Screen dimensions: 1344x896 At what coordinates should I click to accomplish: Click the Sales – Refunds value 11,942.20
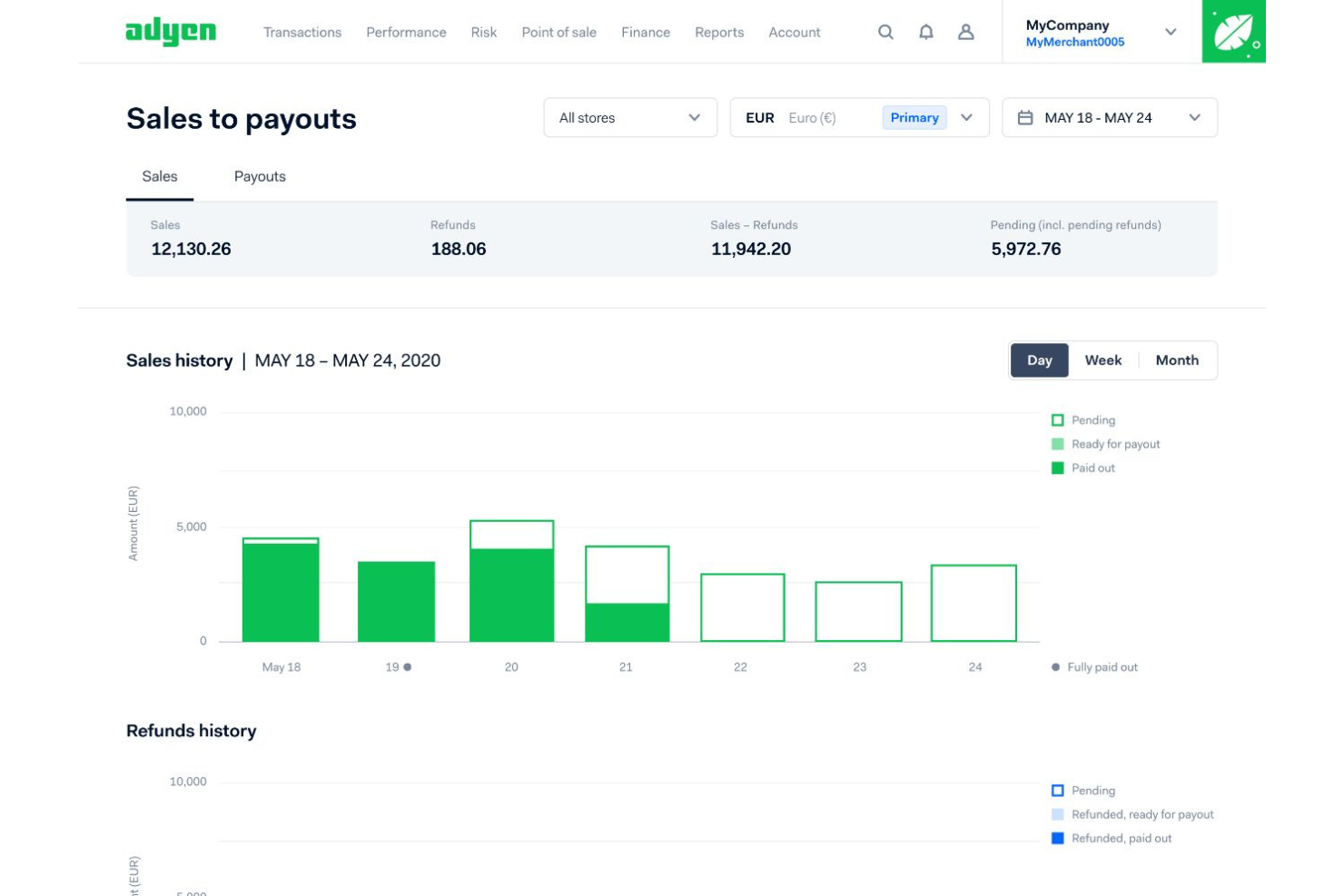tap(751, 249)
